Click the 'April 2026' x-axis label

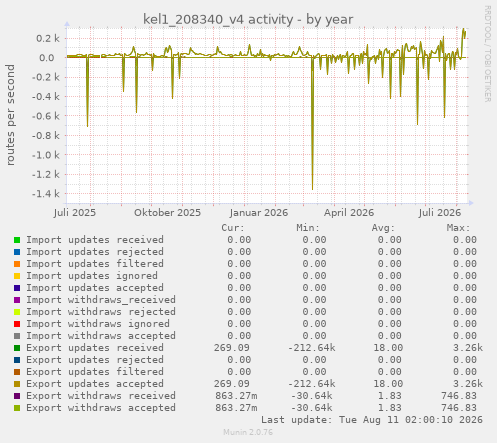coord(349,213)
